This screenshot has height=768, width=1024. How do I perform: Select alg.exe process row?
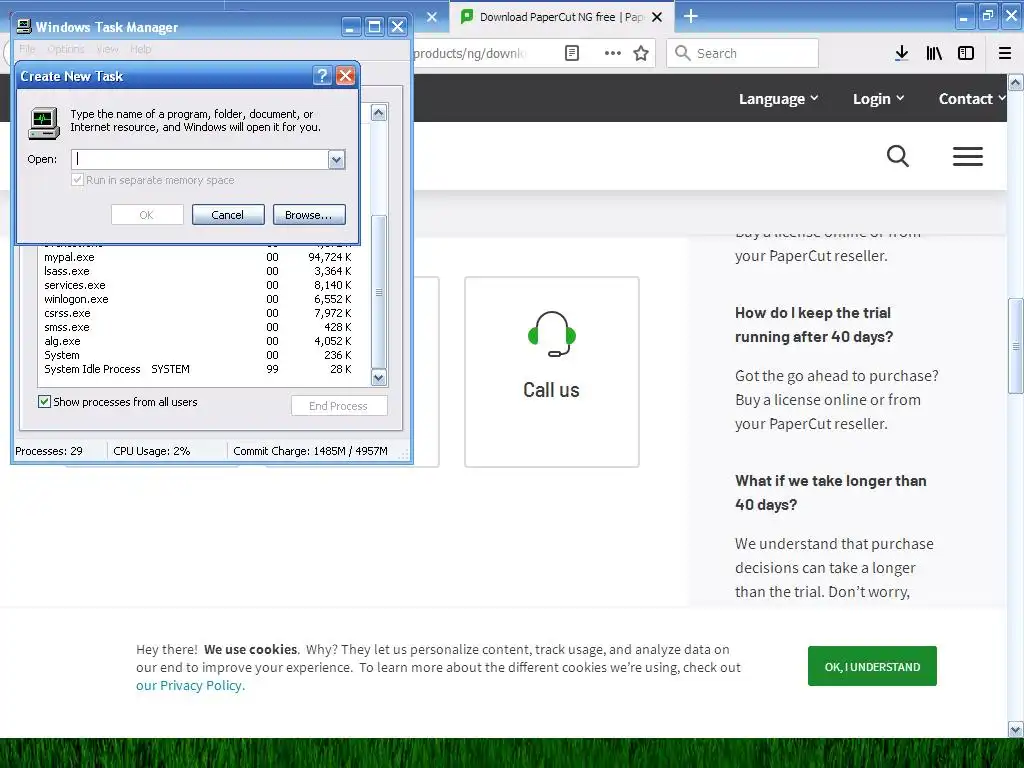pos(198,341)
